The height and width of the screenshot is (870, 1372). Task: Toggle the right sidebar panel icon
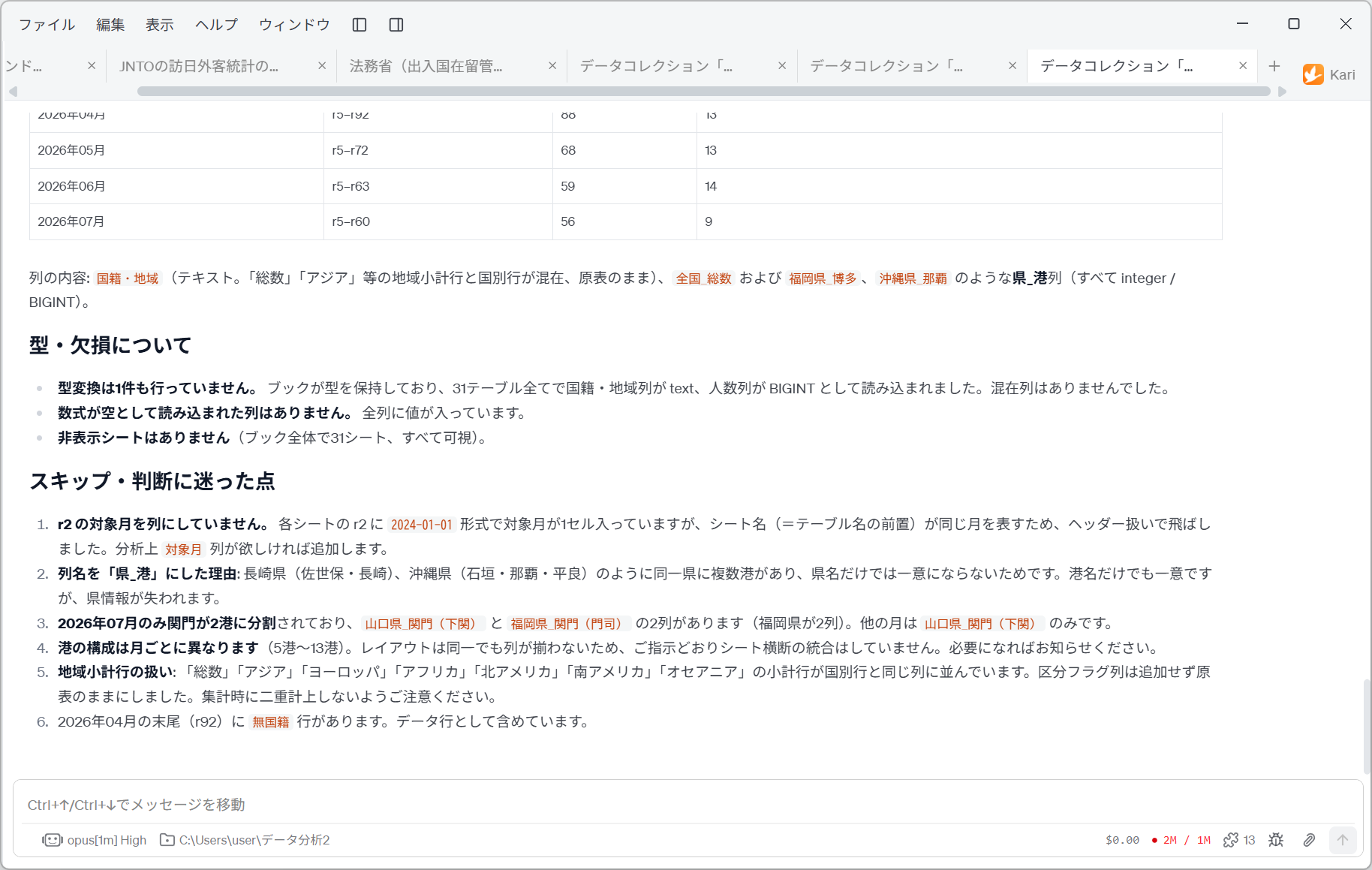click(396, 25)
